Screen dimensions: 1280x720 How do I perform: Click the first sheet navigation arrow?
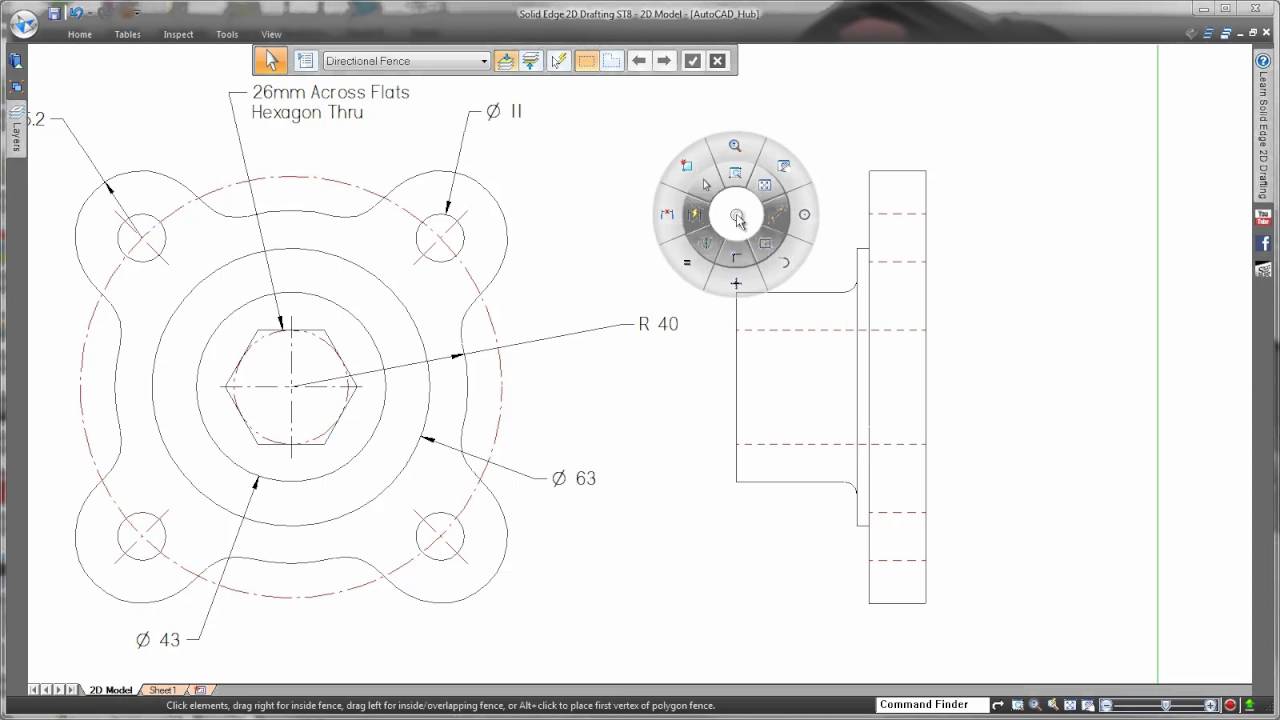pos(34,690)
